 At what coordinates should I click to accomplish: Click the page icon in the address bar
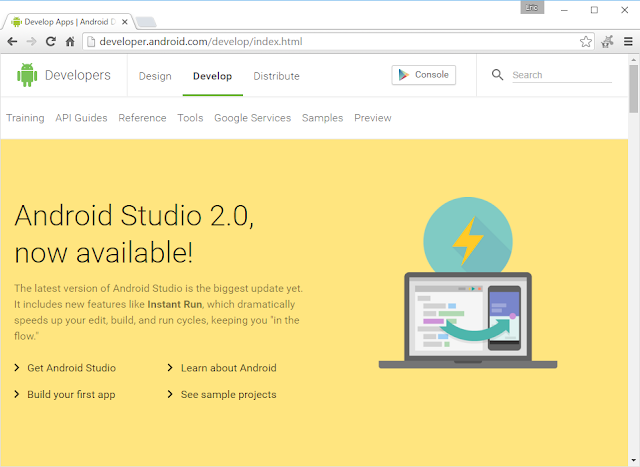coord(91,42)
